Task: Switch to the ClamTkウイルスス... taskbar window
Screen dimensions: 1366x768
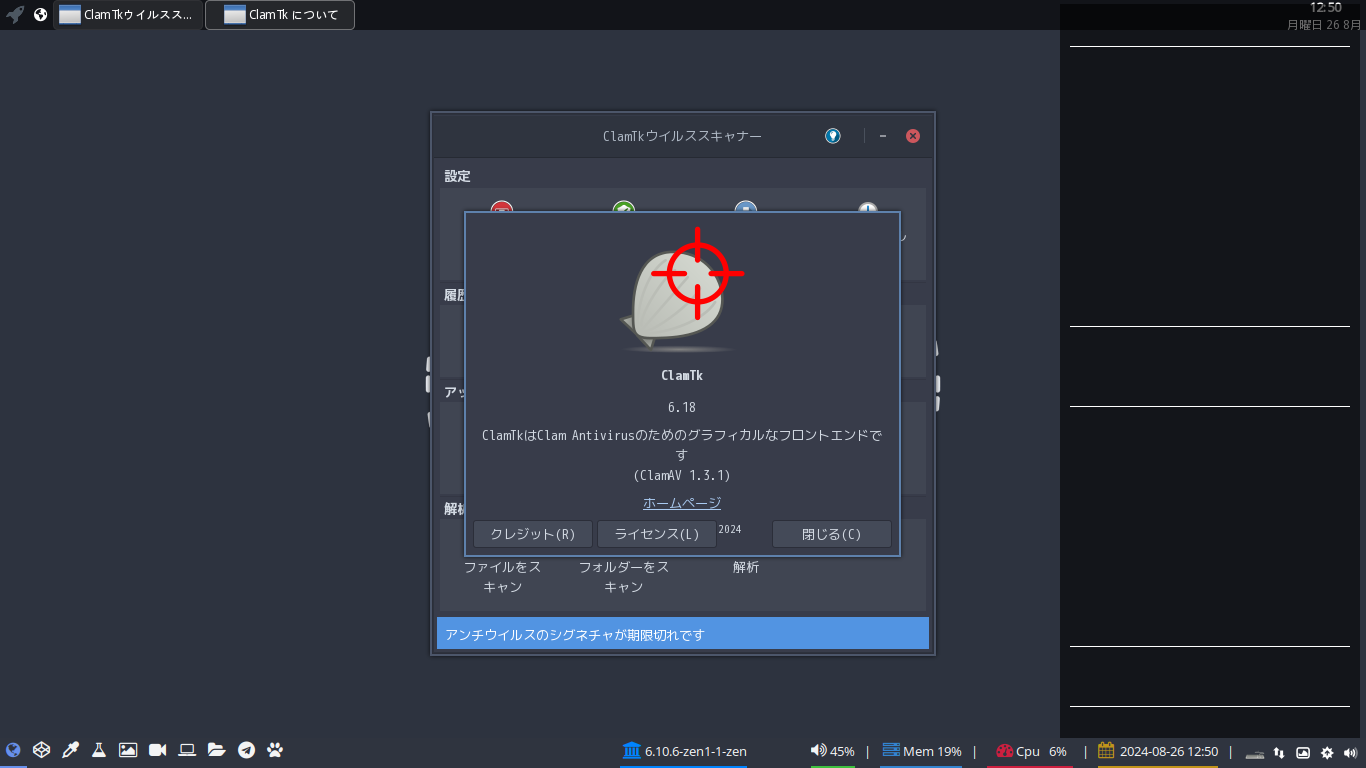Action: click(x=127, y=15)
